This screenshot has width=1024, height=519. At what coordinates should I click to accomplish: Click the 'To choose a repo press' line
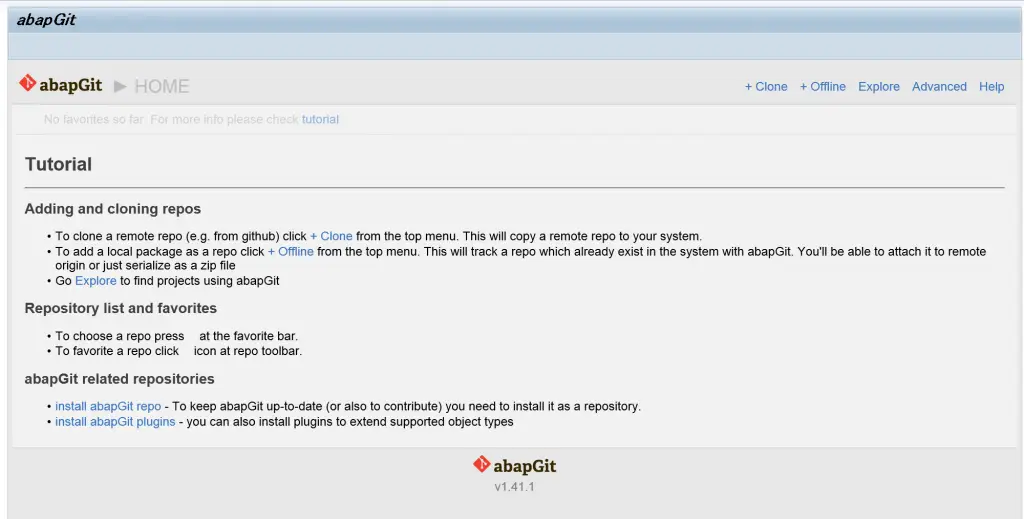click(176, 336)
